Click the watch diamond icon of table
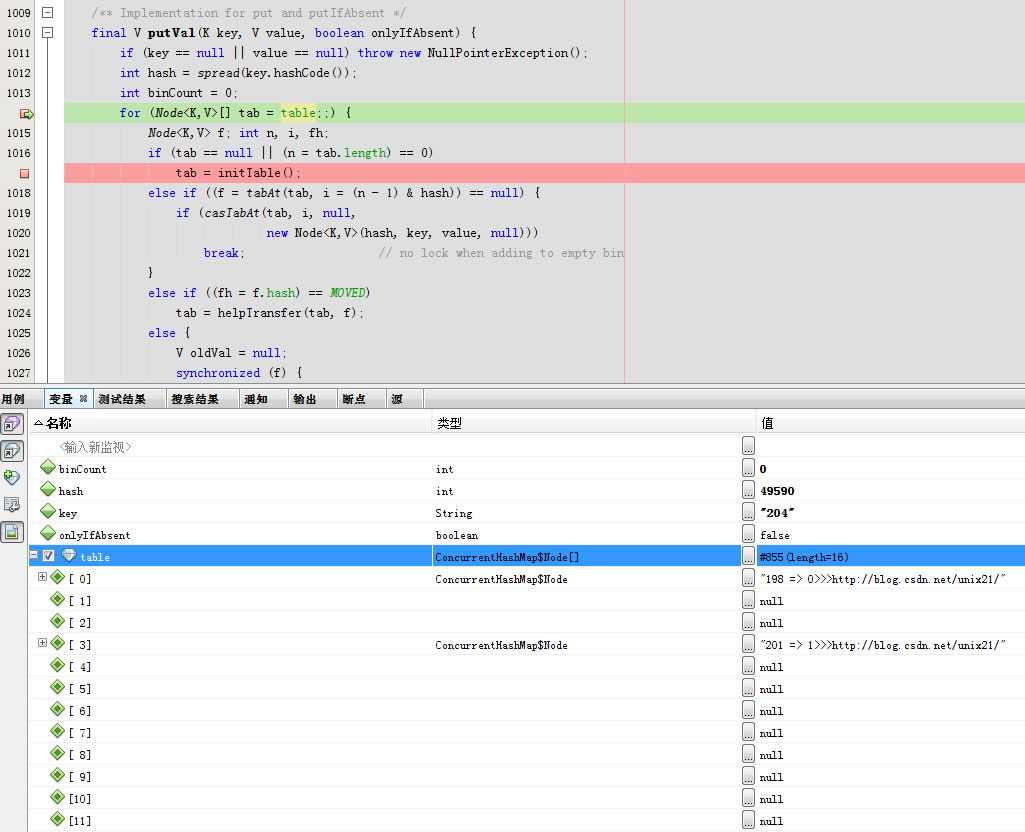The image size is (1025, 832). 69,555
